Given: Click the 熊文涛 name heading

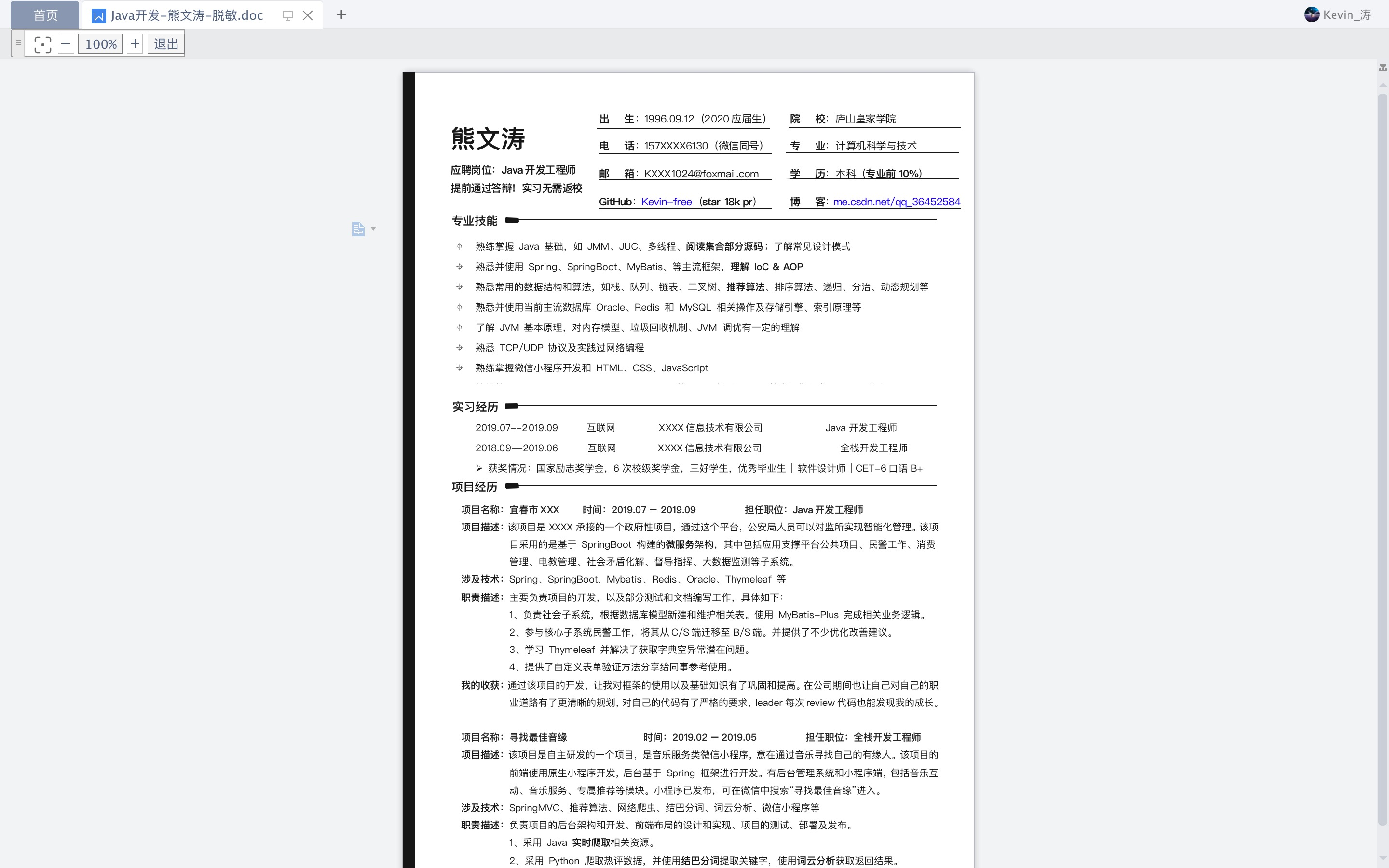Looking at the screenshot, I should tap(488, 138).
